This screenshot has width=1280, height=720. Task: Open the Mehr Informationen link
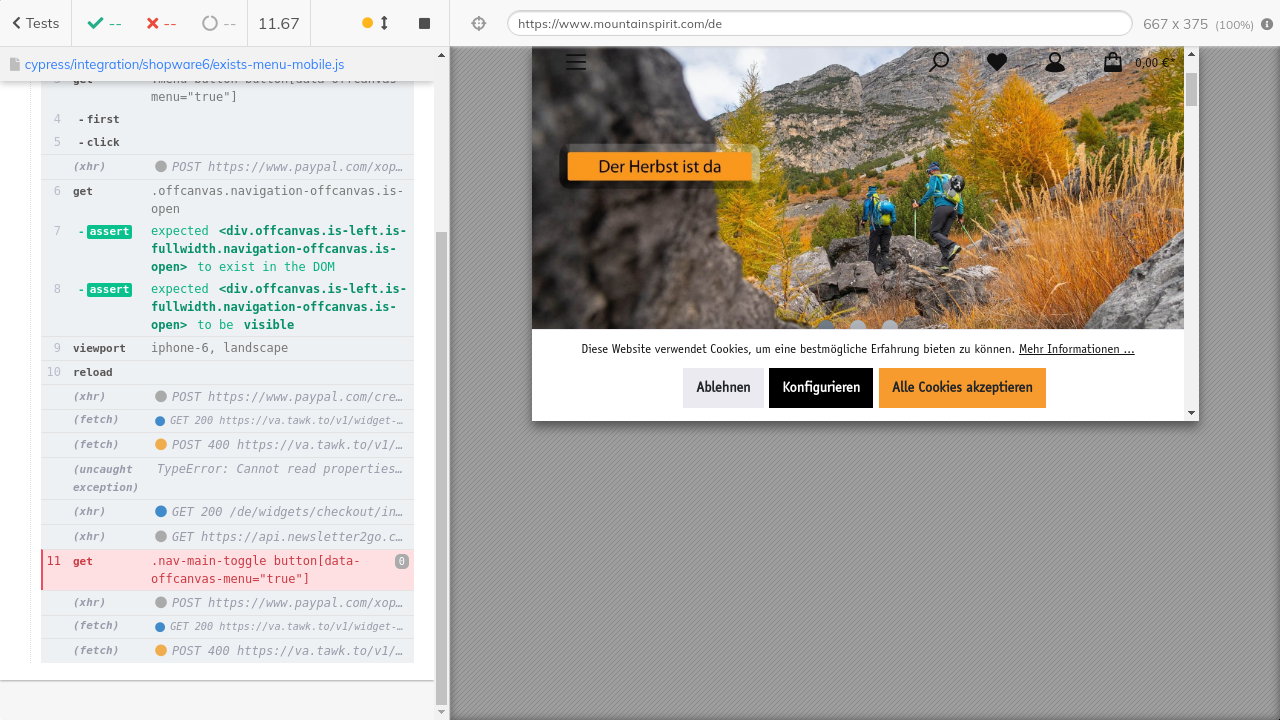click(x=1076, y=349)
